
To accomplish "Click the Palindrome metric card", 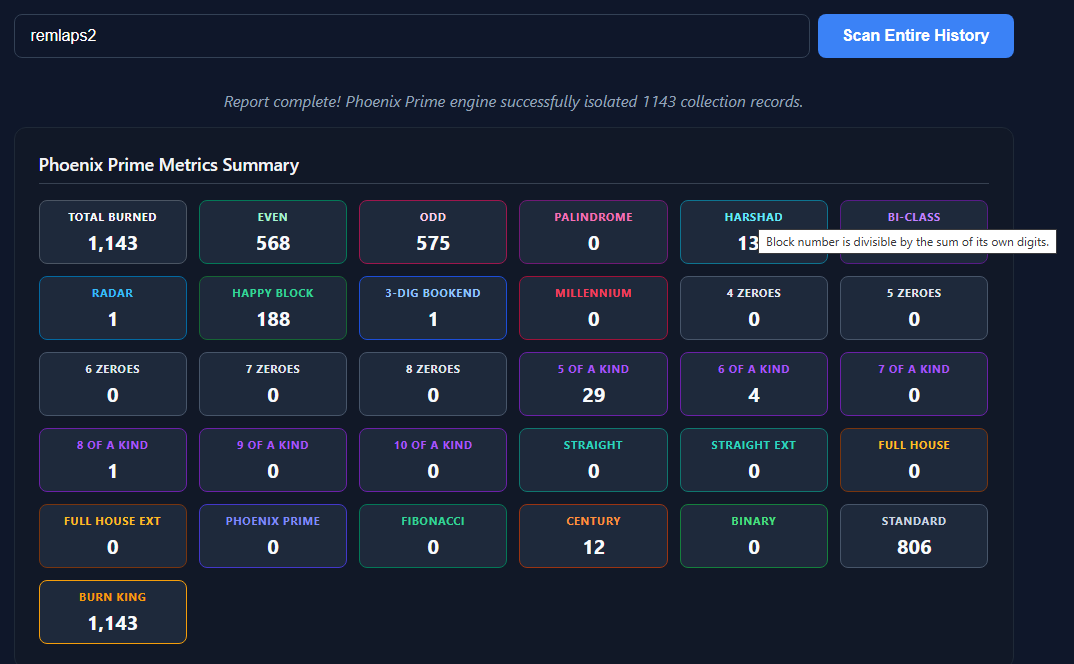I will pos(593,232).
